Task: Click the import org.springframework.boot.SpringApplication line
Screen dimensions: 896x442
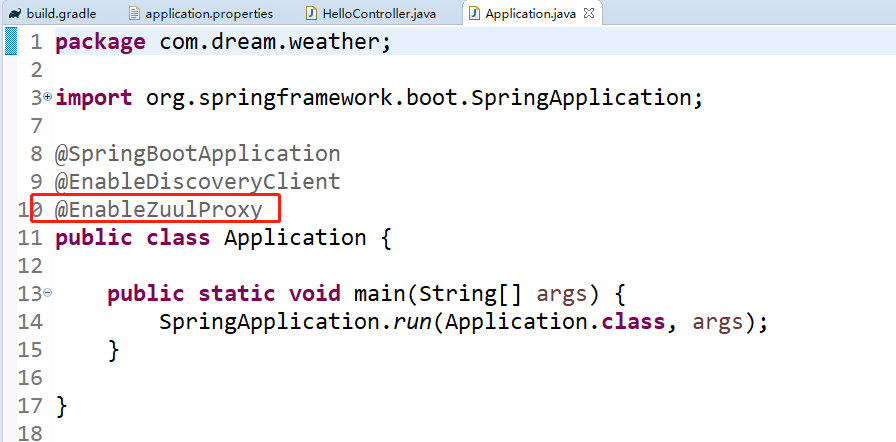Action: click(379, 98)
